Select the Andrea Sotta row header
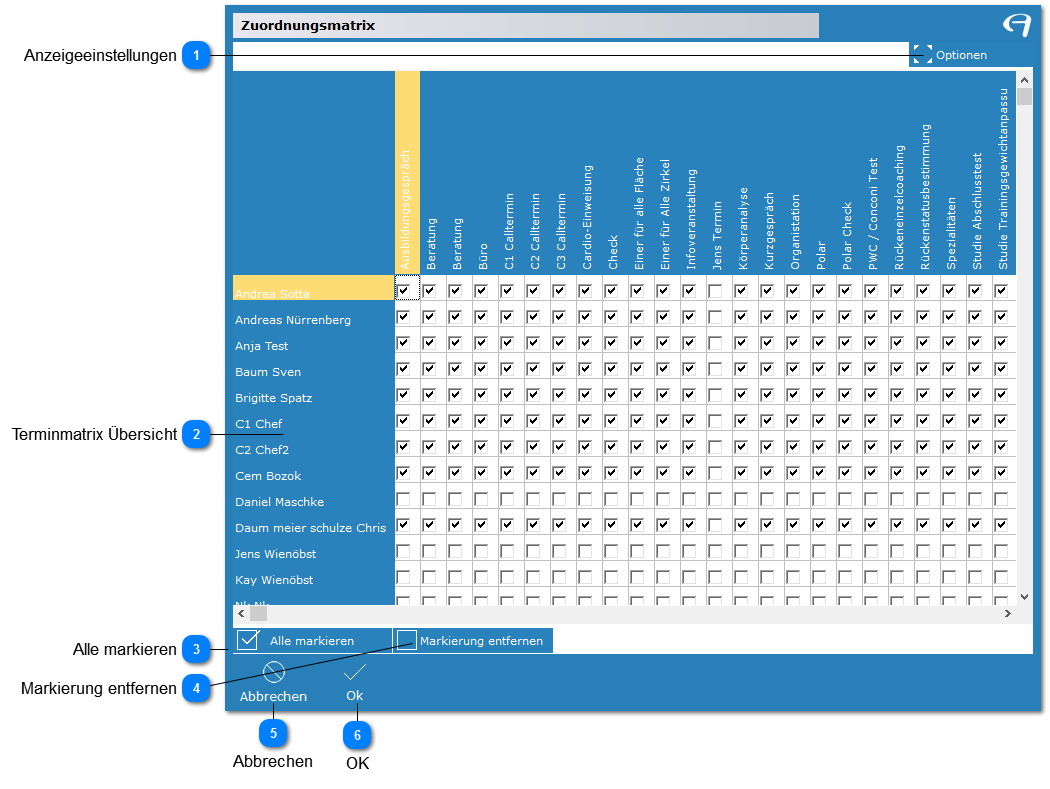1050x789 pixels. (313, 288)
